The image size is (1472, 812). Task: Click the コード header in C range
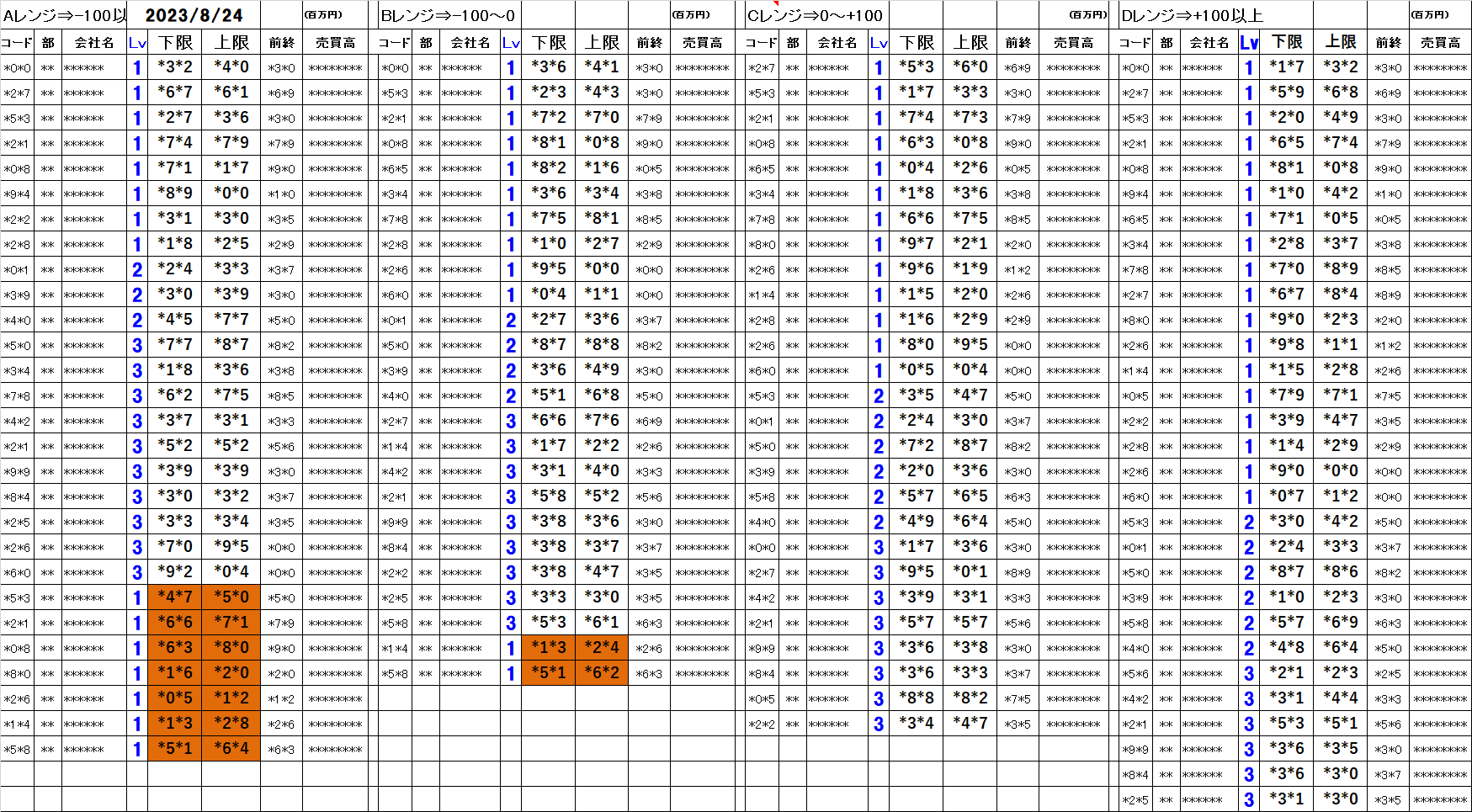pos(761,42)
